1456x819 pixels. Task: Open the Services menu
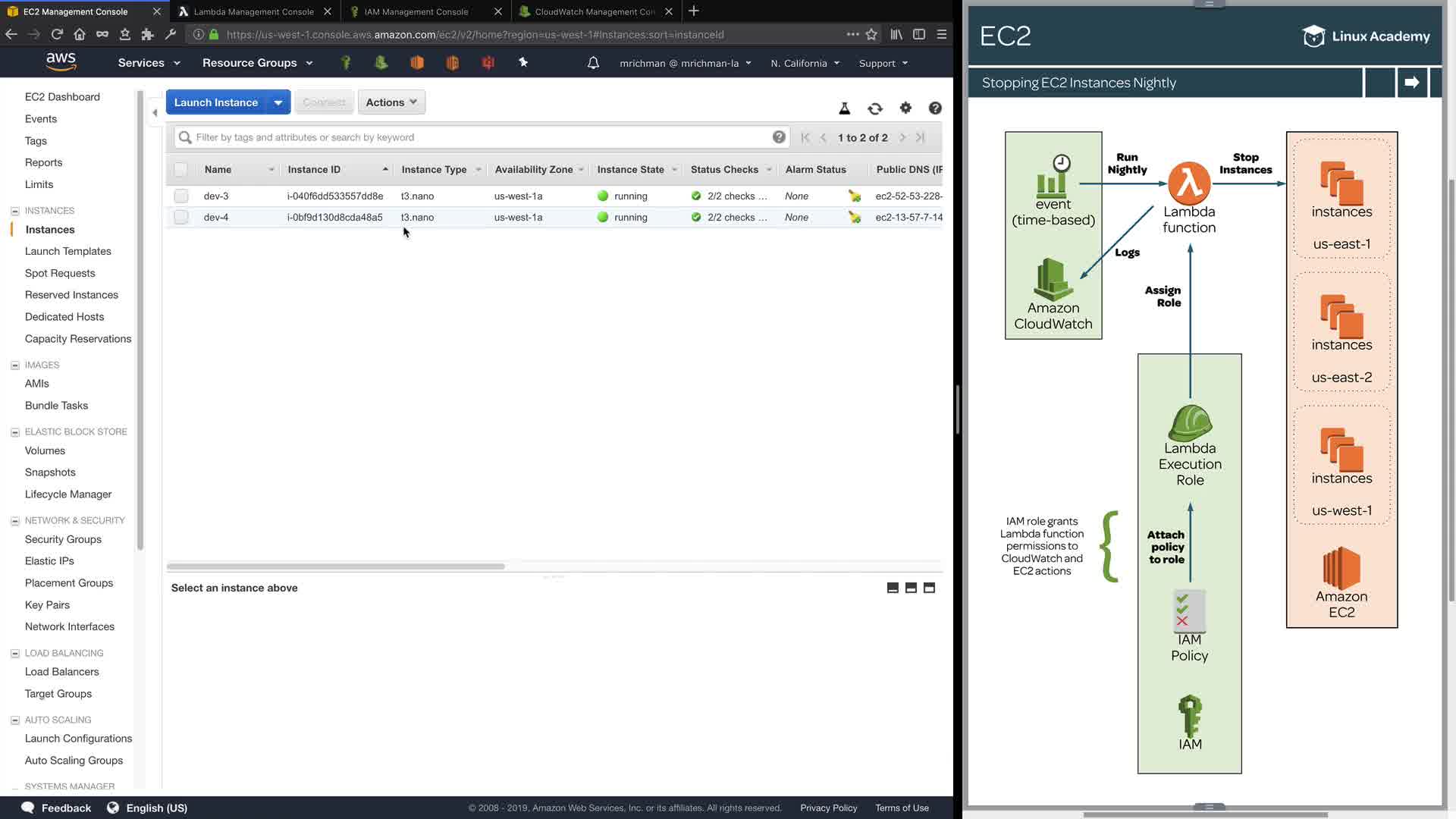pyautogui.click(x=149, y=63)
